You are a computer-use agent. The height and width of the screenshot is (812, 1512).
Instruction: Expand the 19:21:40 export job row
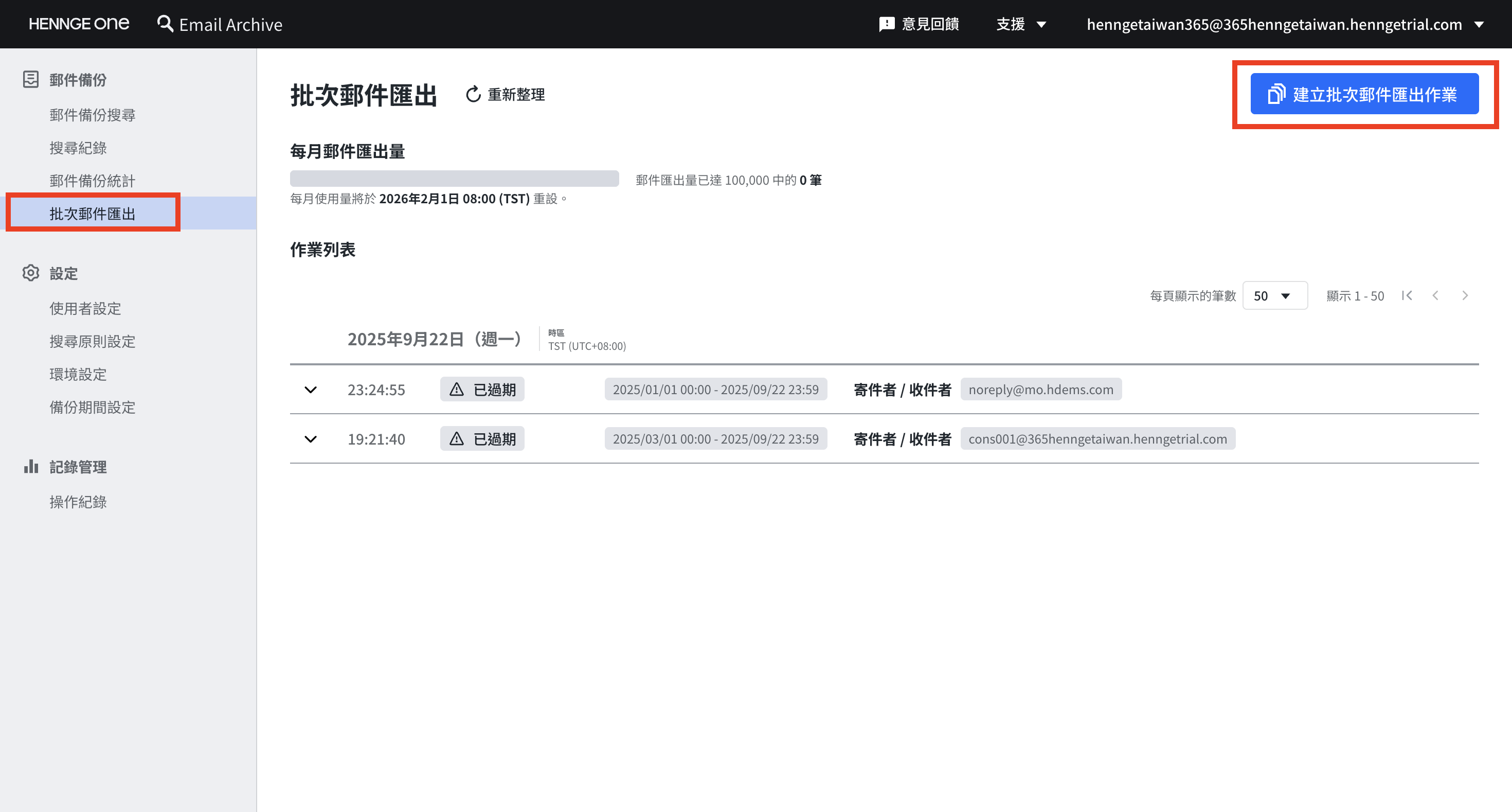(311, 439)
